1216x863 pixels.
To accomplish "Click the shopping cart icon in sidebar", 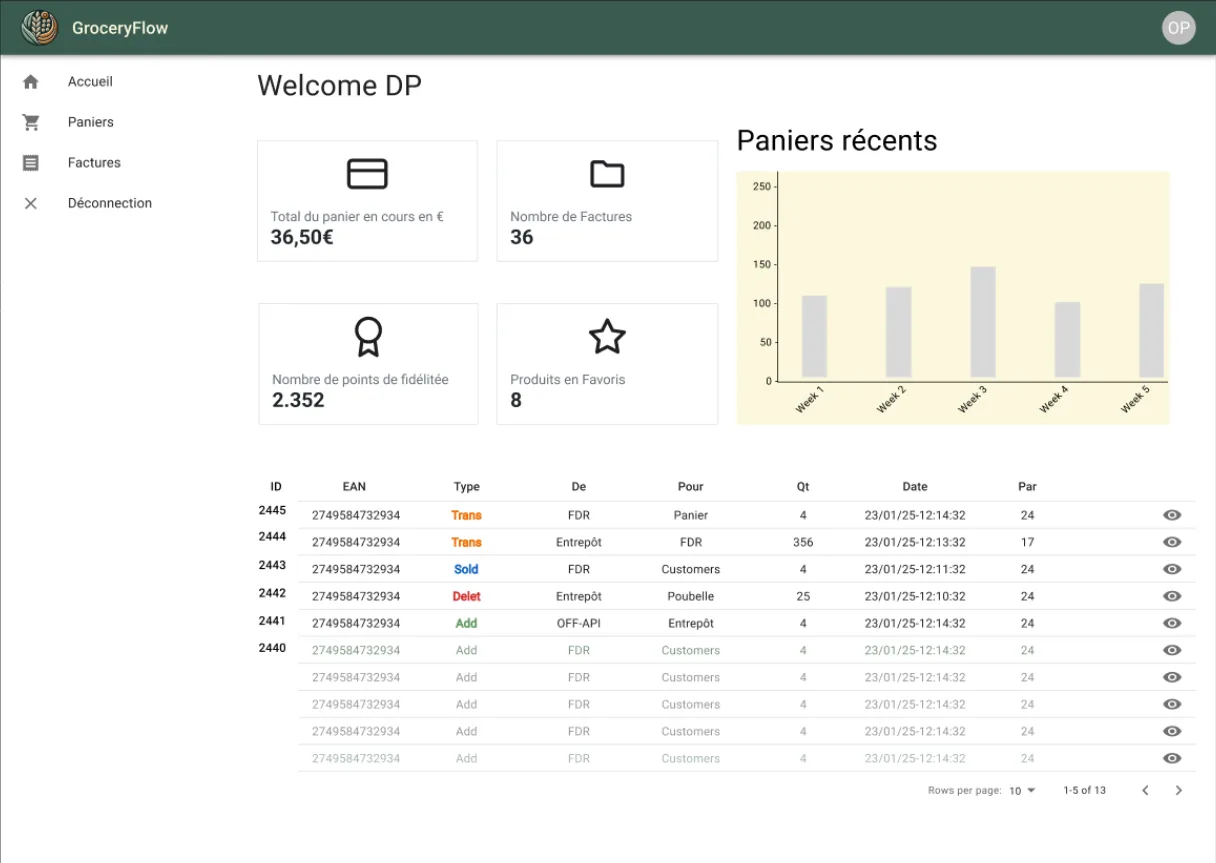I will coord(31,122).
